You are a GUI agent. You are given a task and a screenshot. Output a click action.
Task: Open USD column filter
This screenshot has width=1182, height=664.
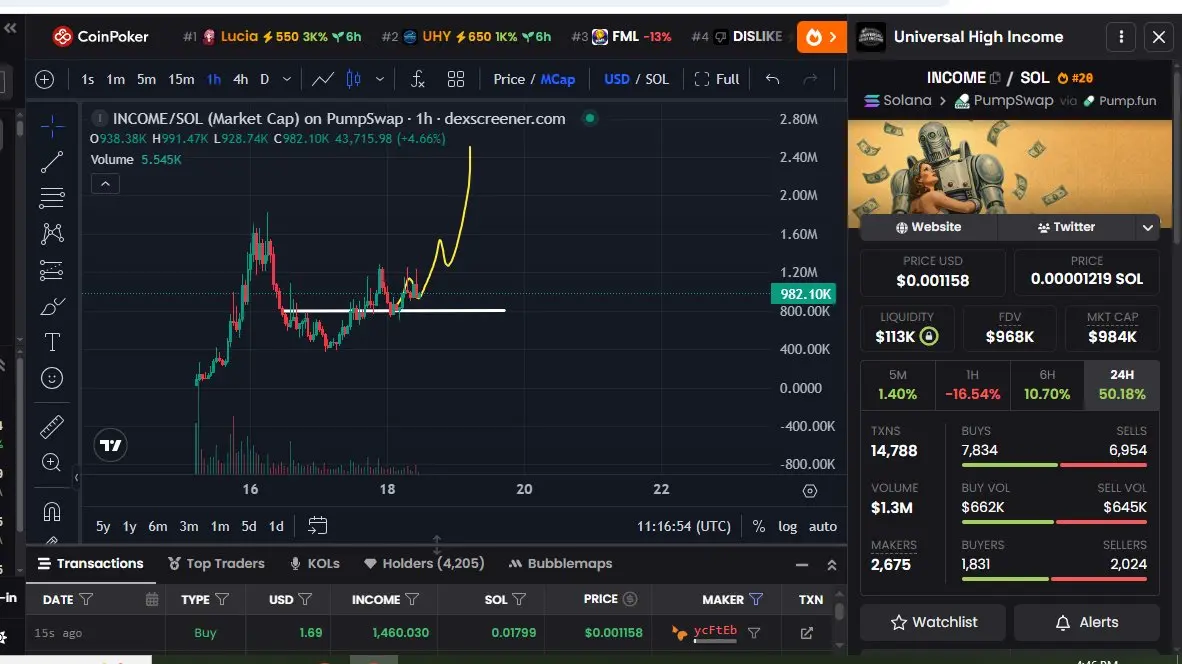305,599
